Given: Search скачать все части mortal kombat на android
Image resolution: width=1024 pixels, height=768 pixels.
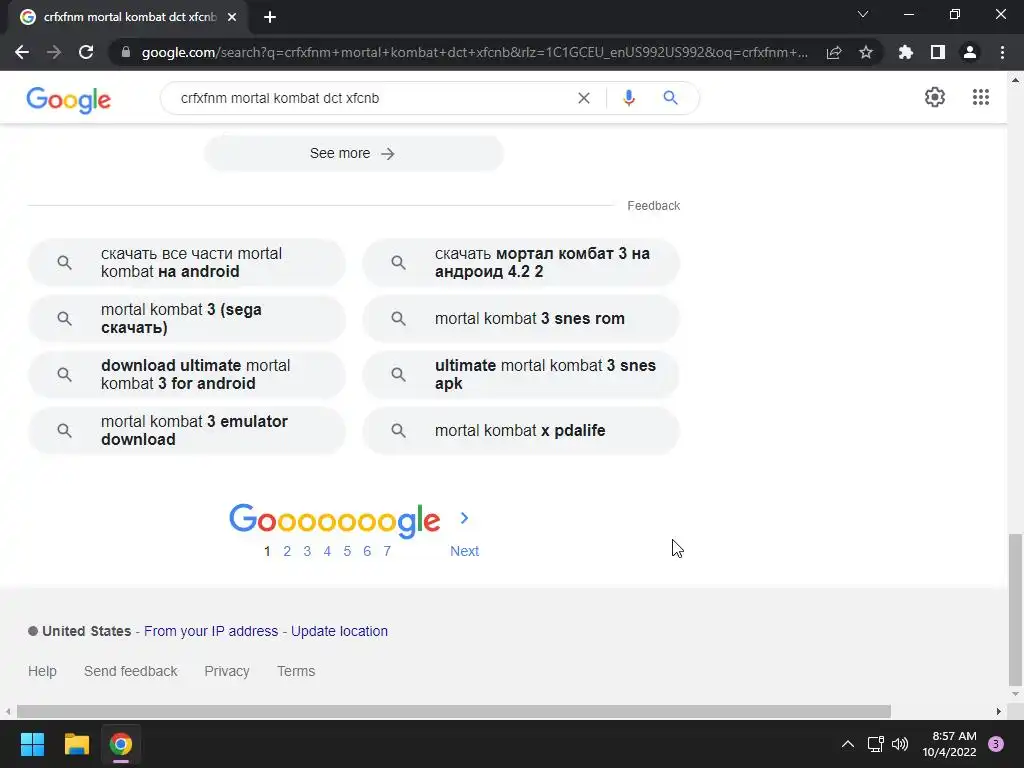Looking at the screenshot, I should [x=187, y=263].
